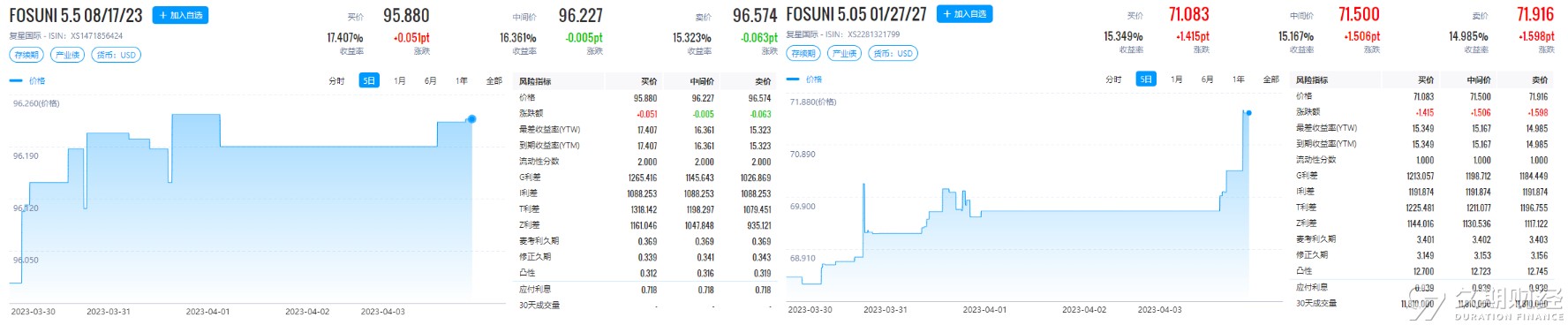Select 分时 tab on 01/27/27 bond chart
The width and height of the screenshot is (1568, 325).
(1113, 79)
